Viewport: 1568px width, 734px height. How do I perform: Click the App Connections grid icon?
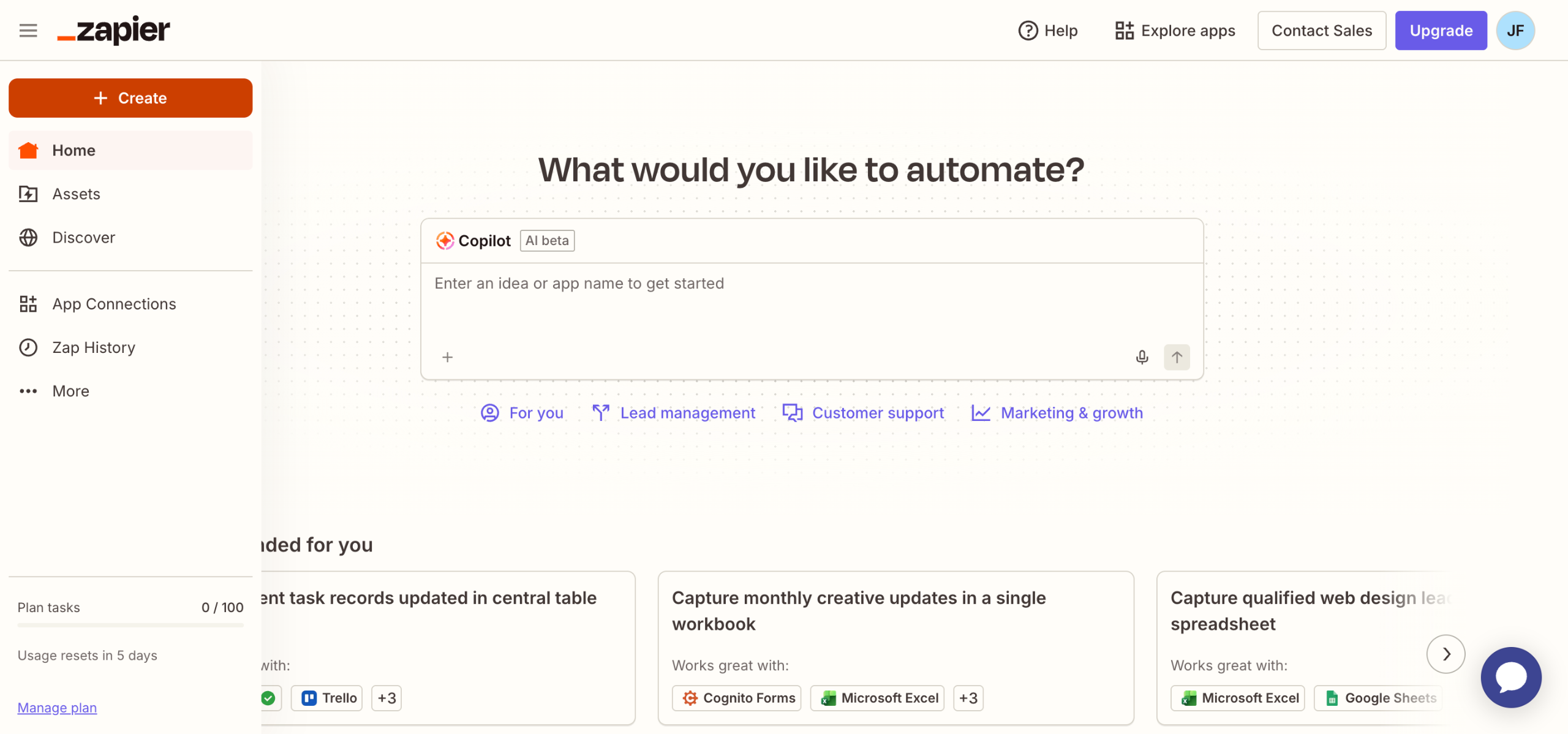[28, 304]
